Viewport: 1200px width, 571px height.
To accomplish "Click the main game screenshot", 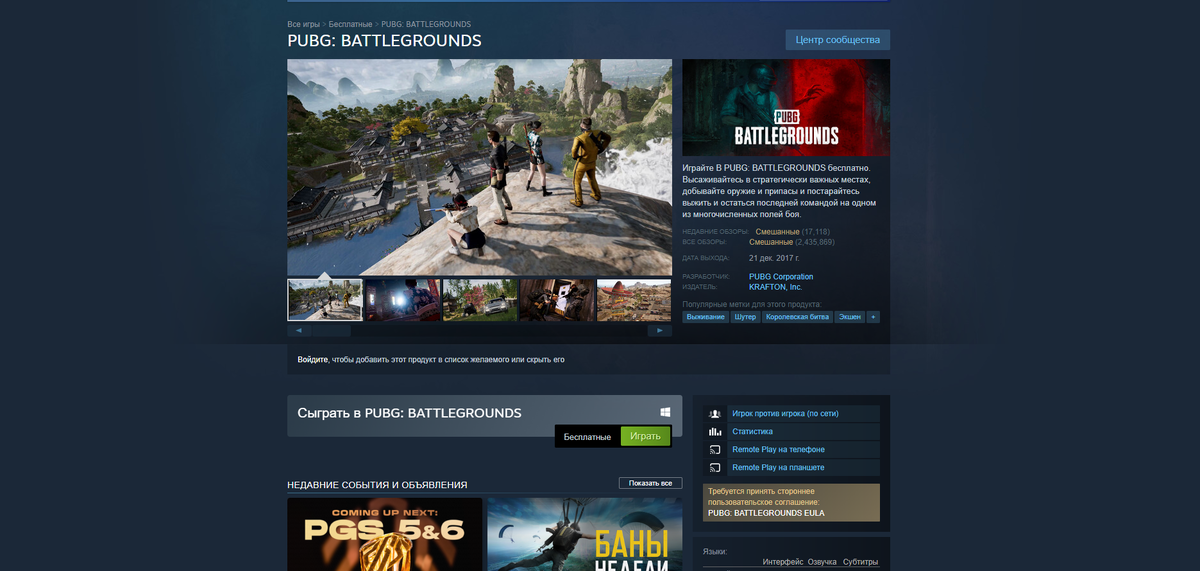I will tap(479, 167).
